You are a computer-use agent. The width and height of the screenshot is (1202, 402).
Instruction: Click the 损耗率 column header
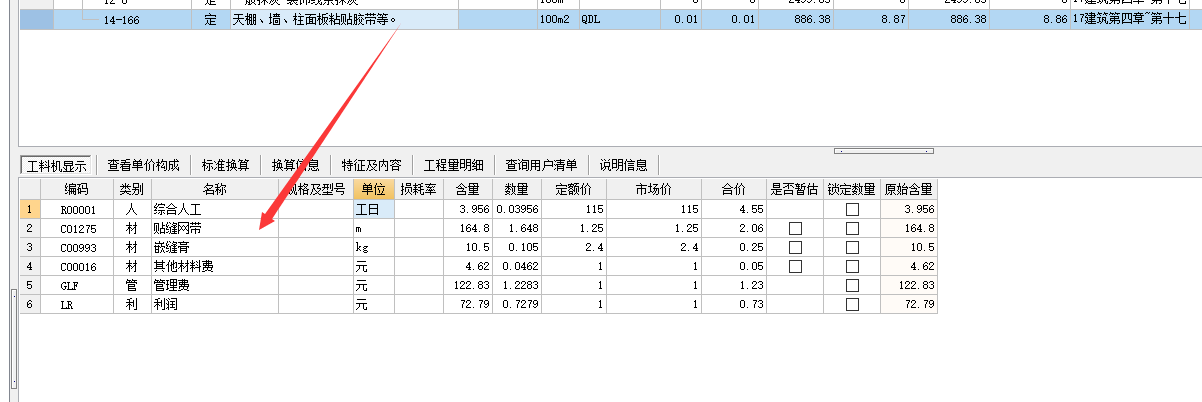418,189
